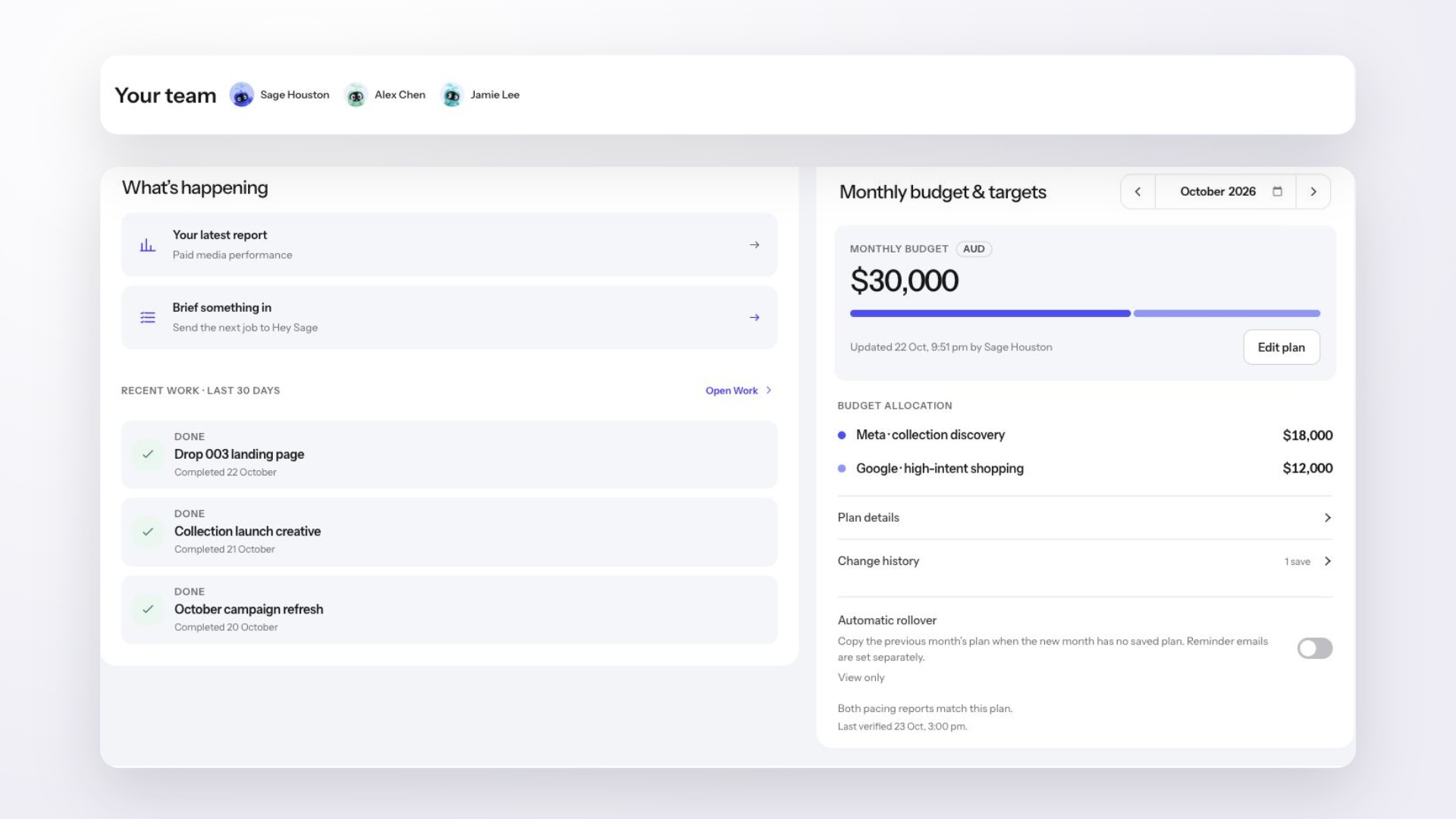Toggle the Automatic rollover switch
Screen dimensions: 1456x819
1314,648
